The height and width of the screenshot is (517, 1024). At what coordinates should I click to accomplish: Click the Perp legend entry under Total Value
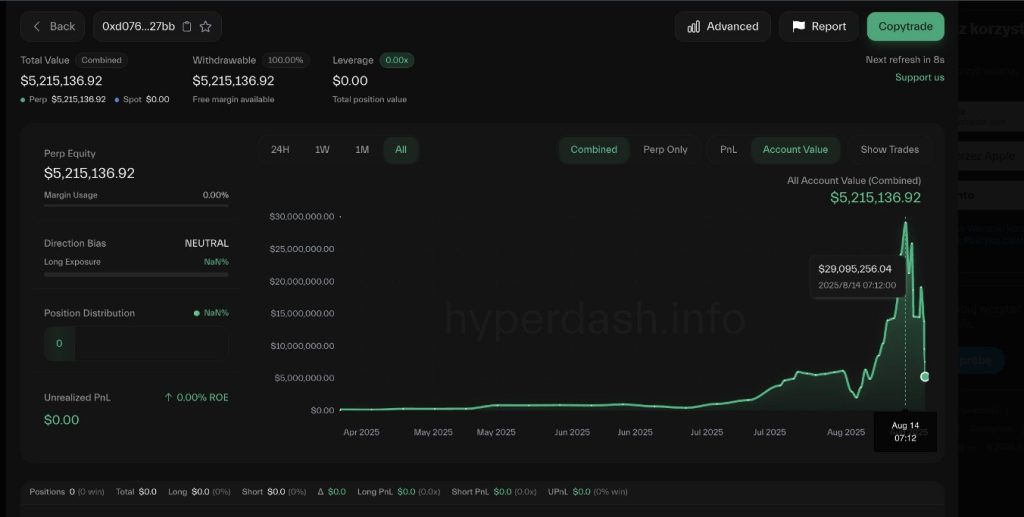[63, 99]
